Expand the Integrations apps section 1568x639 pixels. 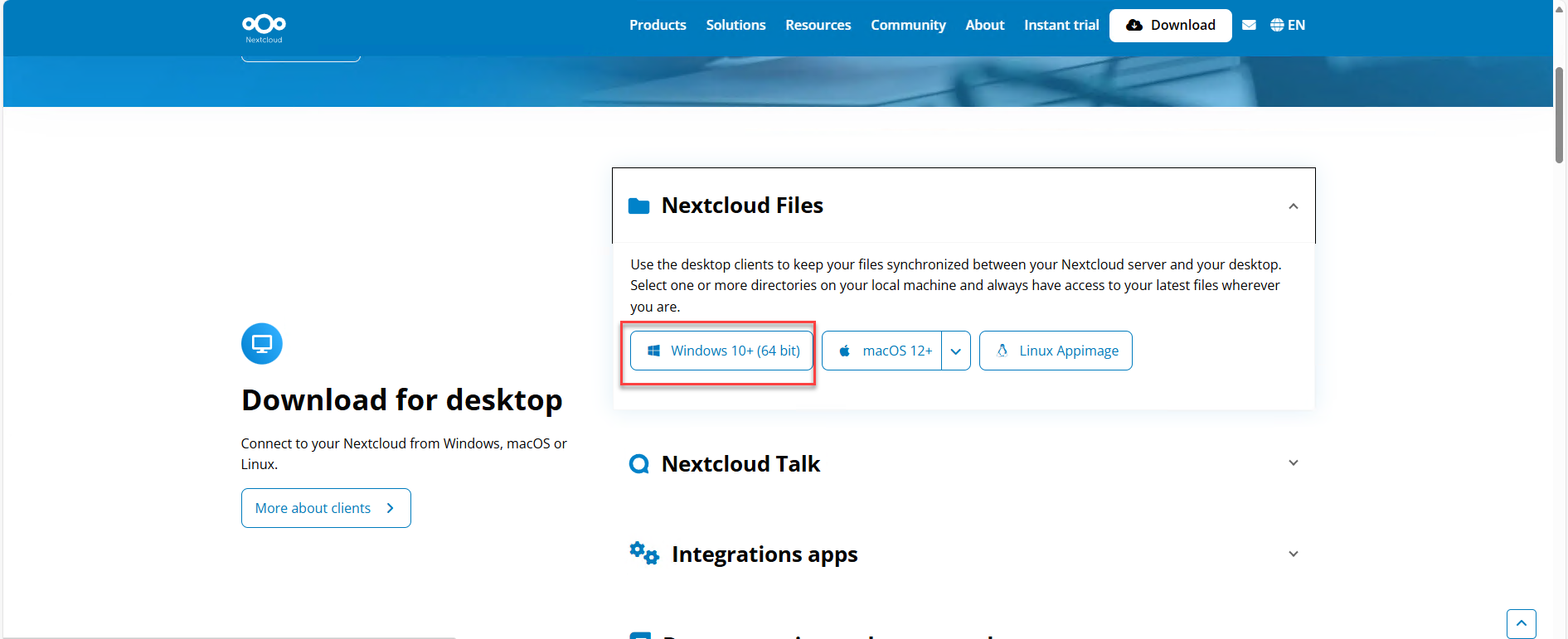click(1293, 554)
